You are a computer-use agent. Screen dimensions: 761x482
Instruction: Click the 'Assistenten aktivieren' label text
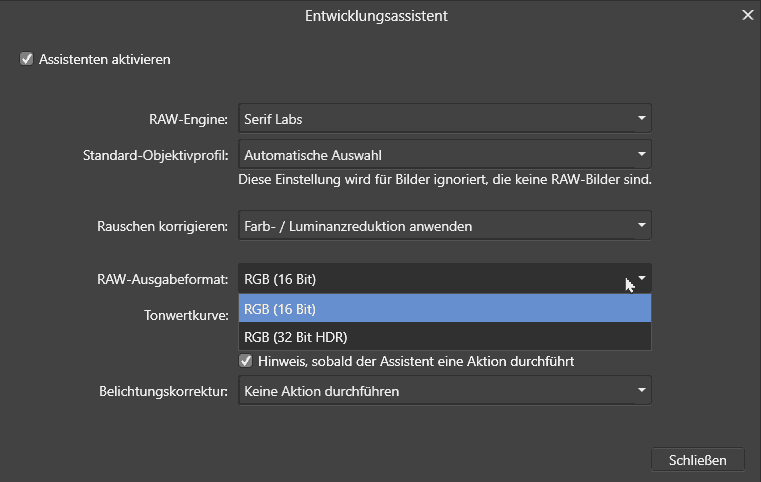[x=104, y=59]
